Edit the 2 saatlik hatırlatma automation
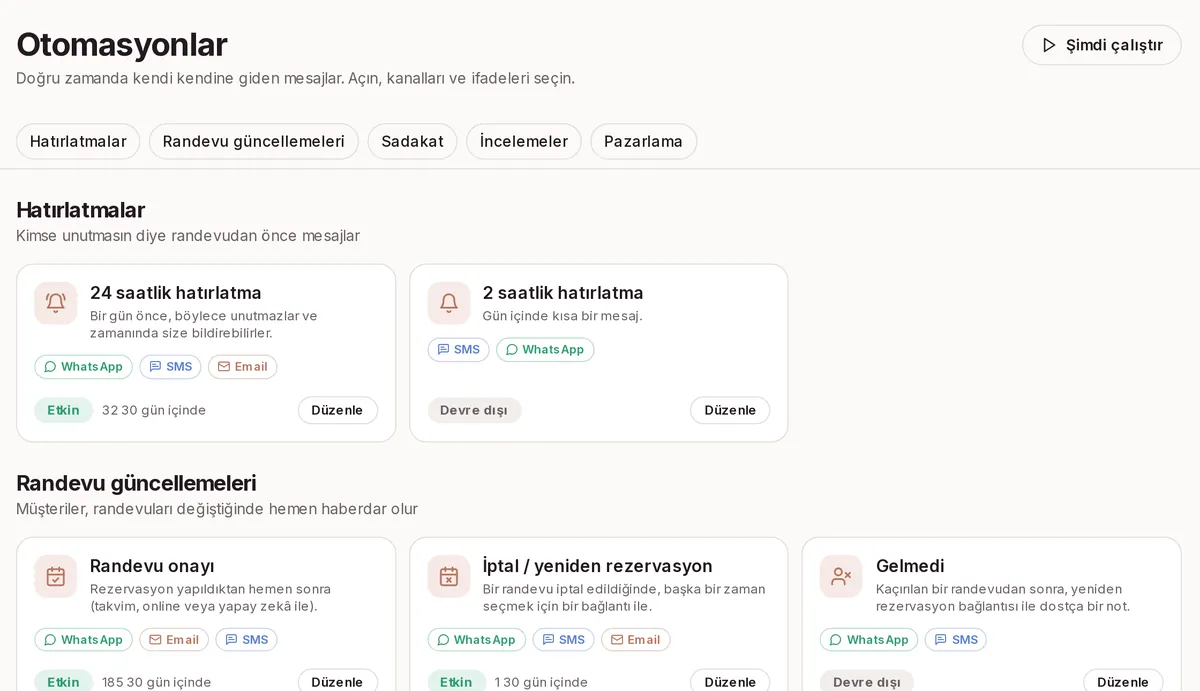 (730, 410)
